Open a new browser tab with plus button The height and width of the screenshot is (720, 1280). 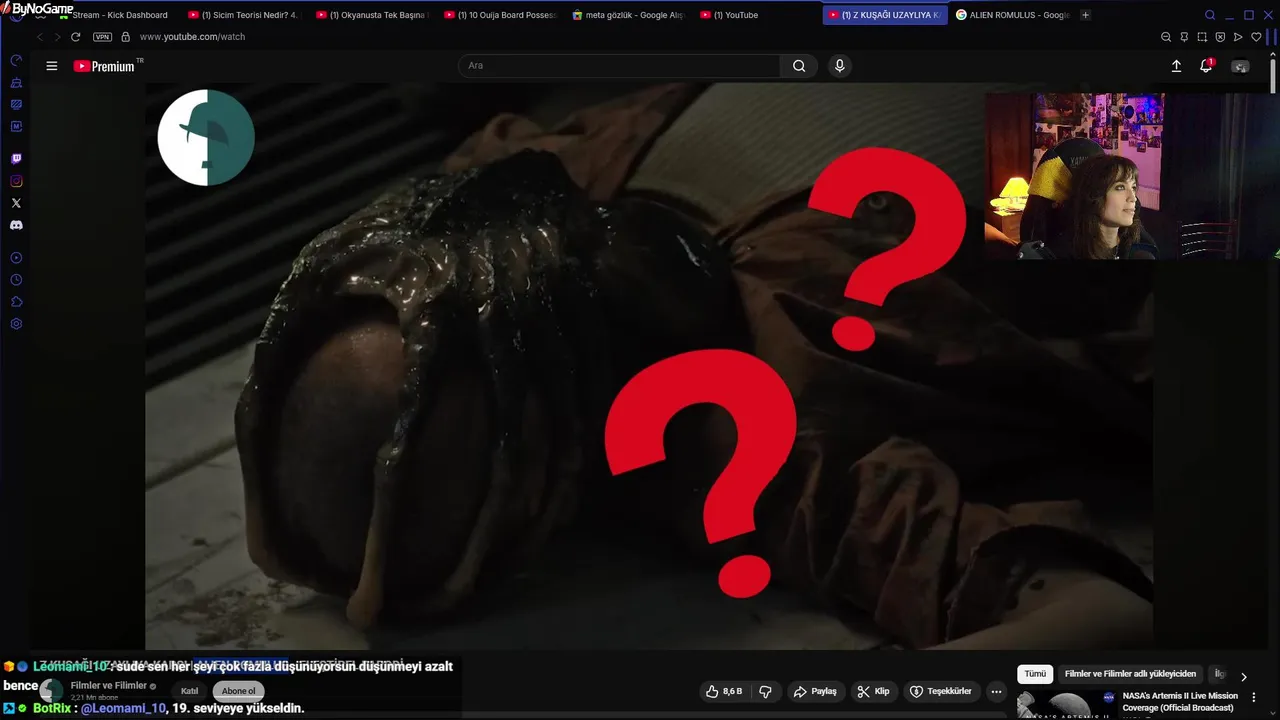(1086, 15)
